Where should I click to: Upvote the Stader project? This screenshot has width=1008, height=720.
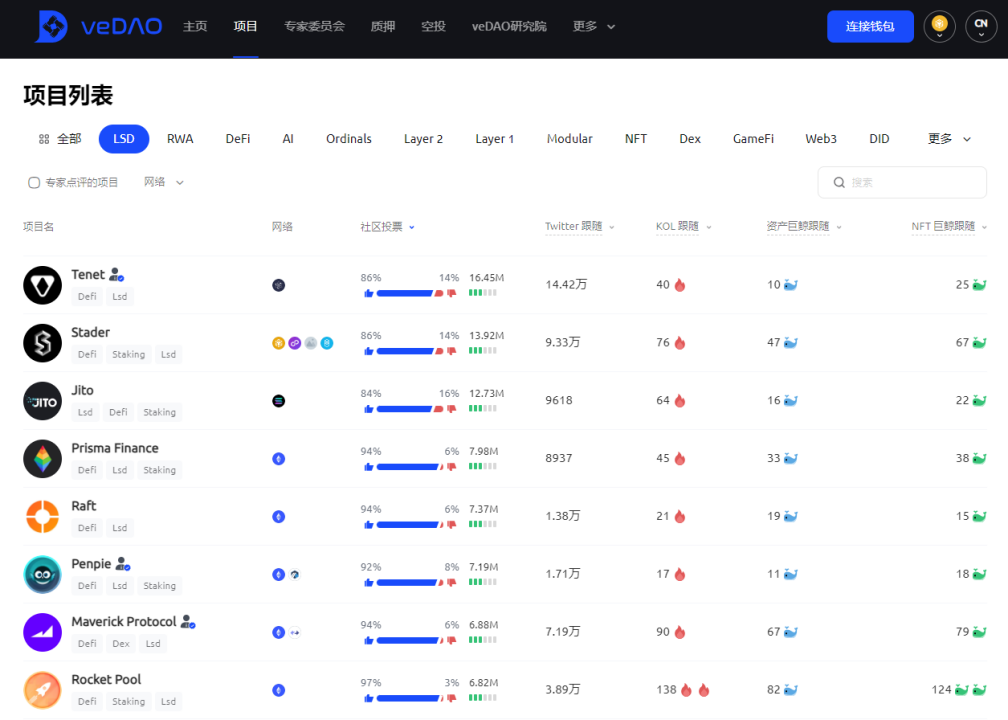coord(368,351)
